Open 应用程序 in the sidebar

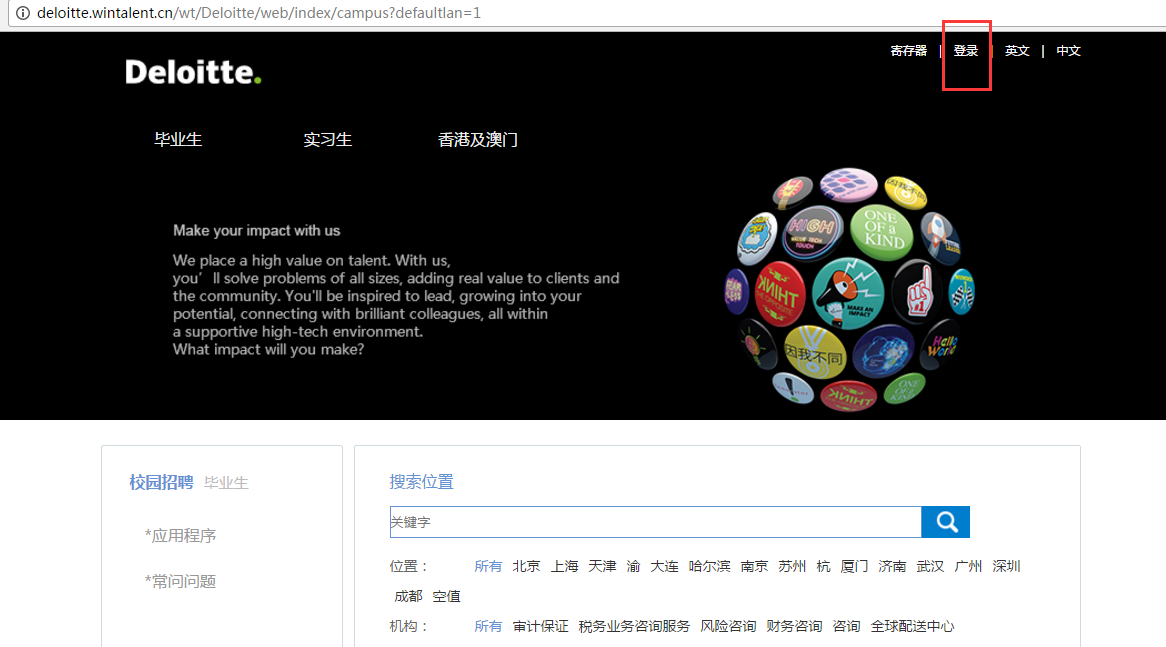click(x=180, y=535)
